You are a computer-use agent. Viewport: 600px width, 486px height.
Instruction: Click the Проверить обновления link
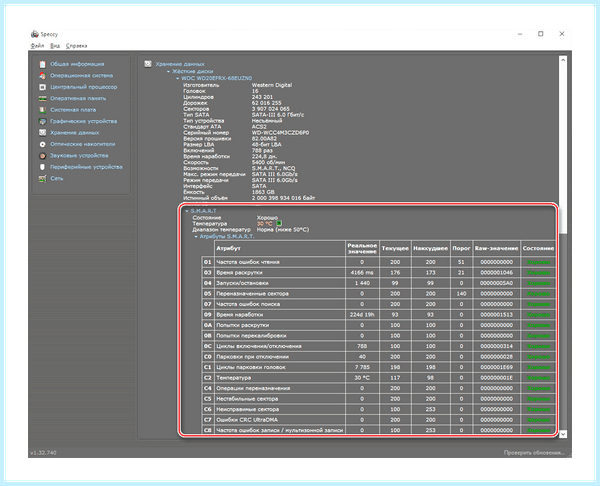coord(534,453)
